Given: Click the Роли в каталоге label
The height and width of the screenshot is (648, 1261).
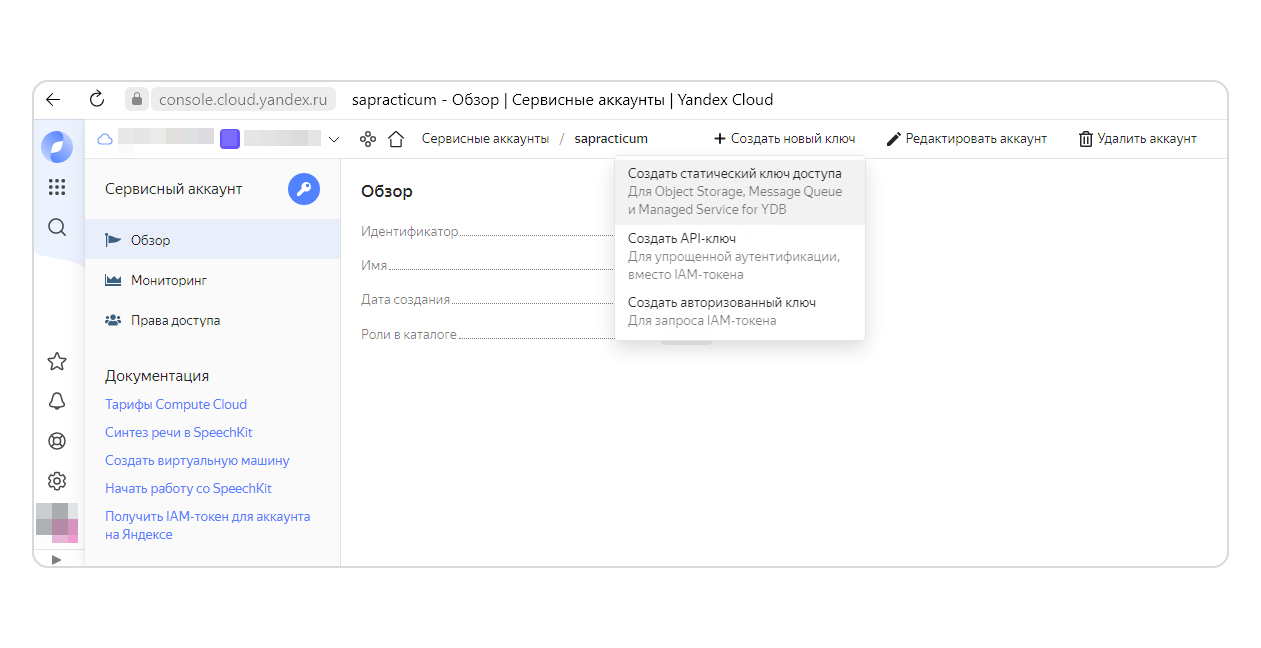Looking at the screenshot, I should tap(409, 334).
